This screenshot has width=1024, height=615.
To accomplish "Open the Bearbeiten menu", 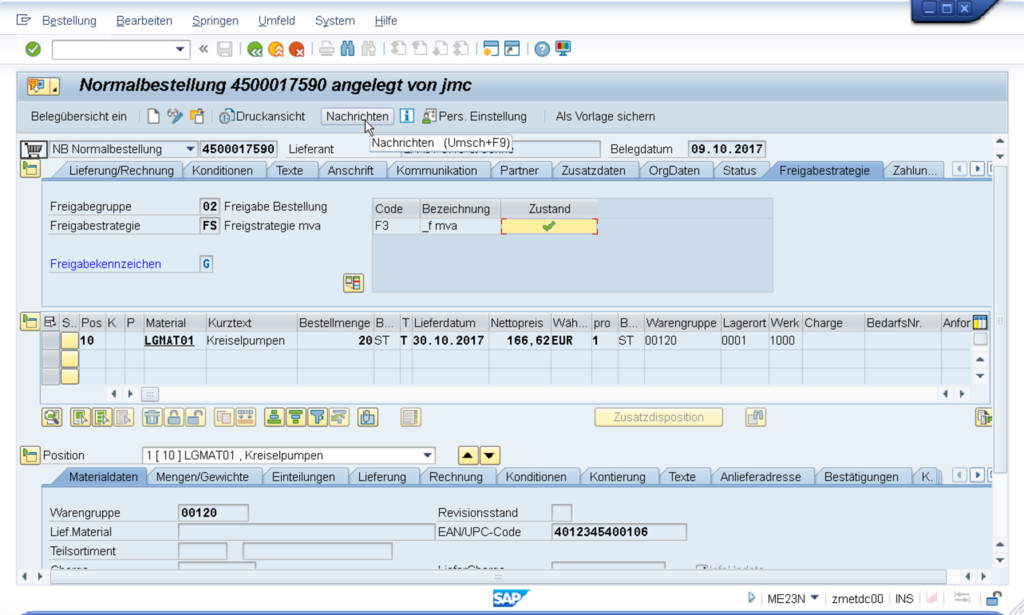I will click(x=144, y=20).
